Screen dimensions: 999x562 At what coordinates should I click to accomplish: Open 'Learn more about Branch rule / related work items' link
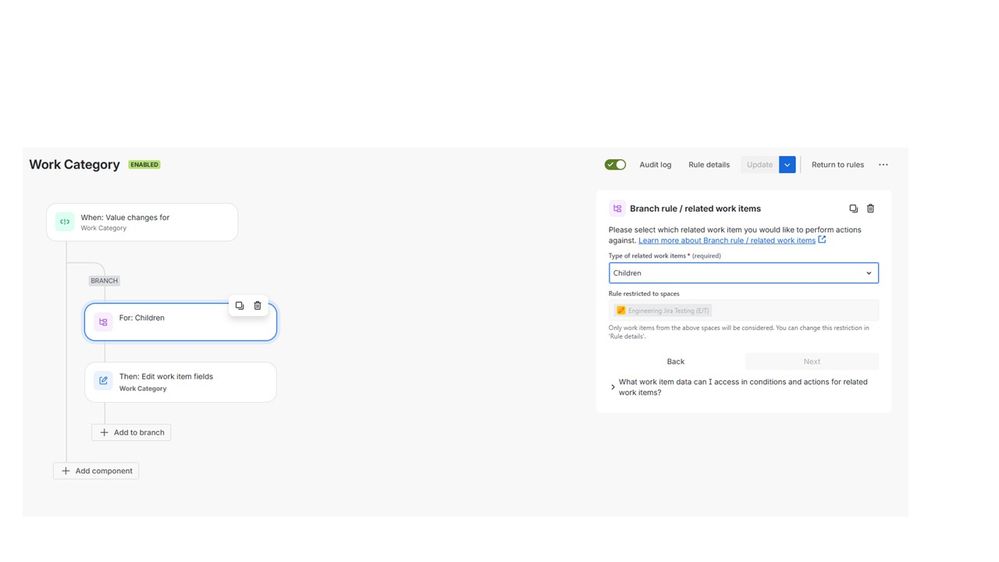point(727,240)
